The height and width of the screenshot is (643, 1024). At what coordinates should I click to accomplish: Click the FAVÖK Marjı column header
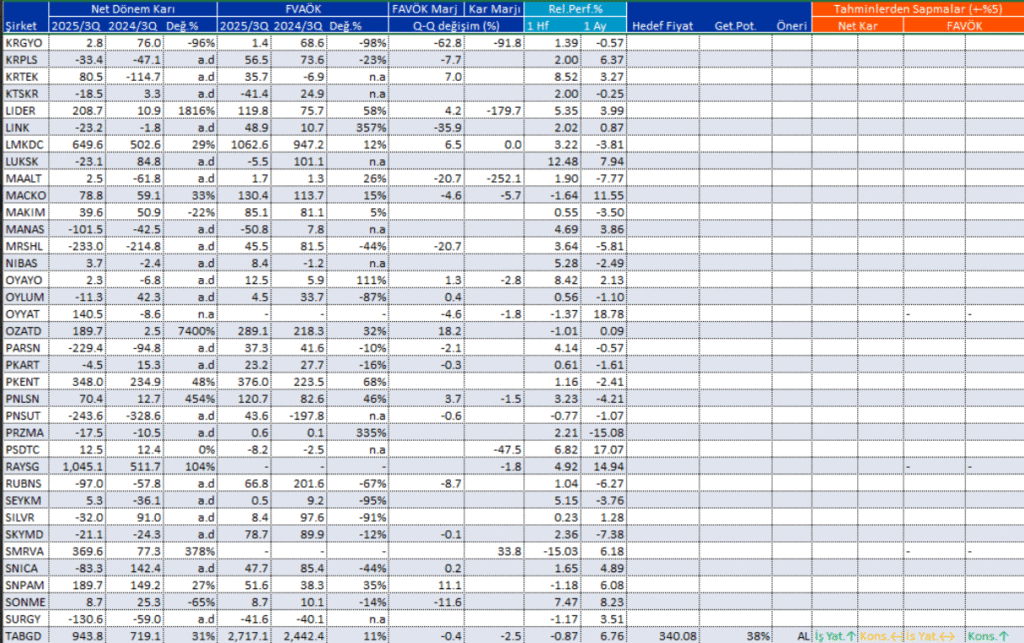point(426,9)
